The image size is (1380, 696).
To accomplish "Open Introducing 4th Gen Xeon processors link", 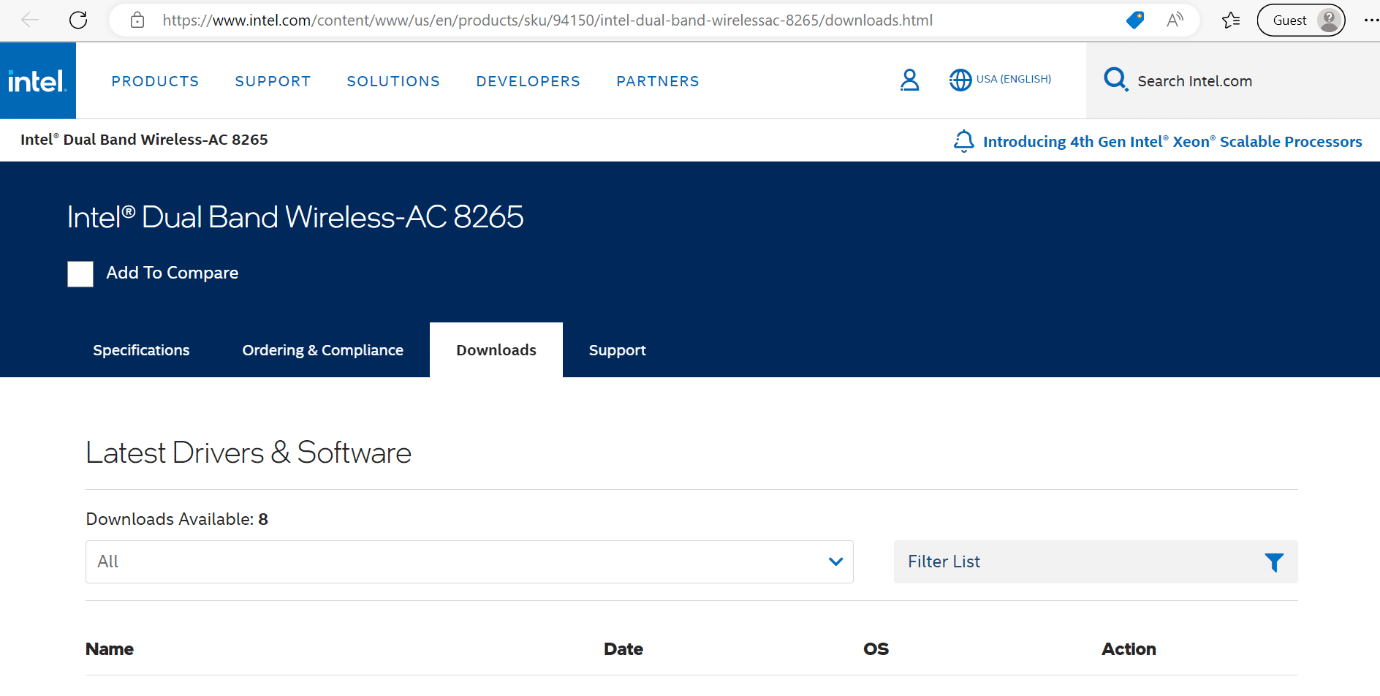I will pos(1172,142).
